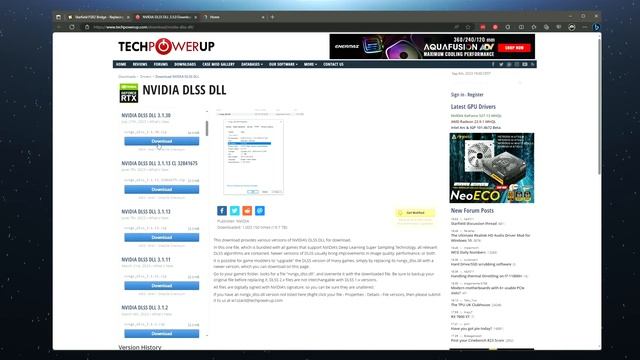Expand DATABASES dropdown menu
This screenshot has height=360, width=640.
252,64
